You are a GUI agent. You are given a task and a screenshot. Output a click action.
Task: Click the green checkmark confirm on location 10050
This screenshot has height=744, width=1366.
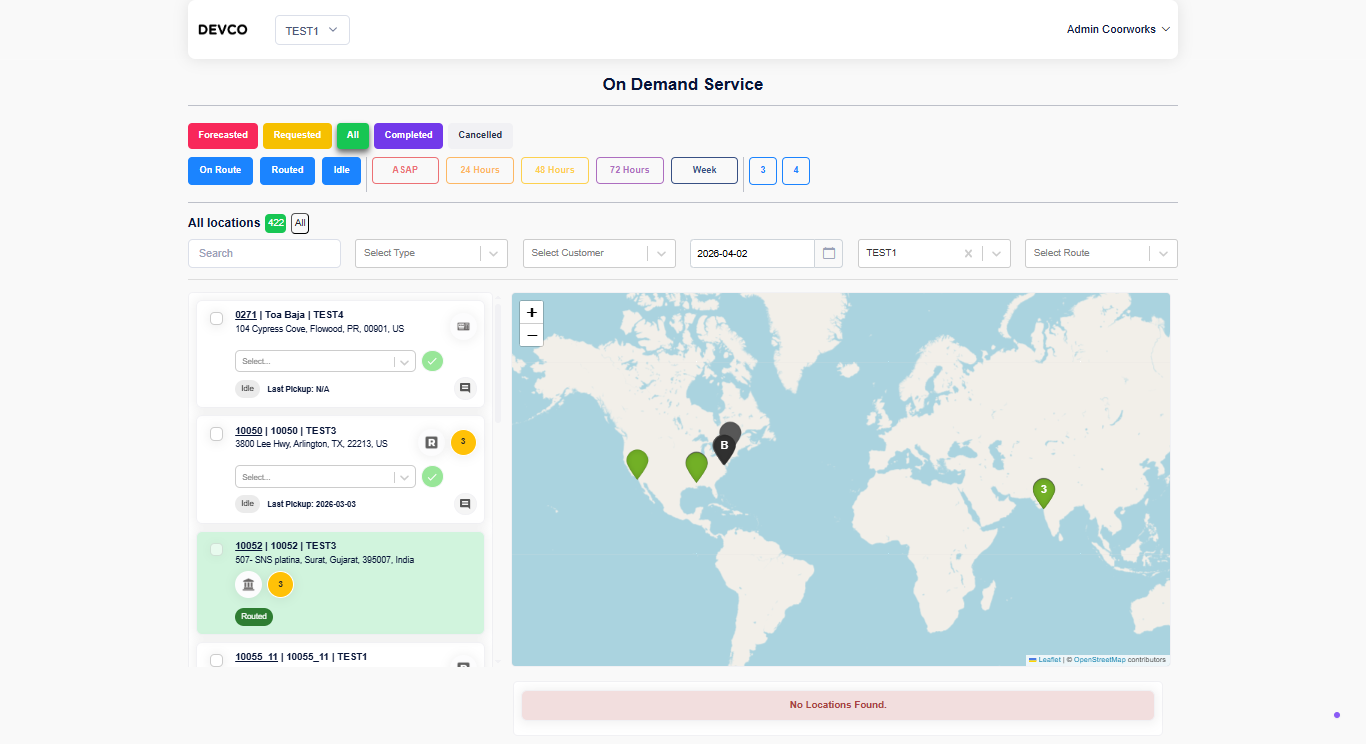point(432,477)
